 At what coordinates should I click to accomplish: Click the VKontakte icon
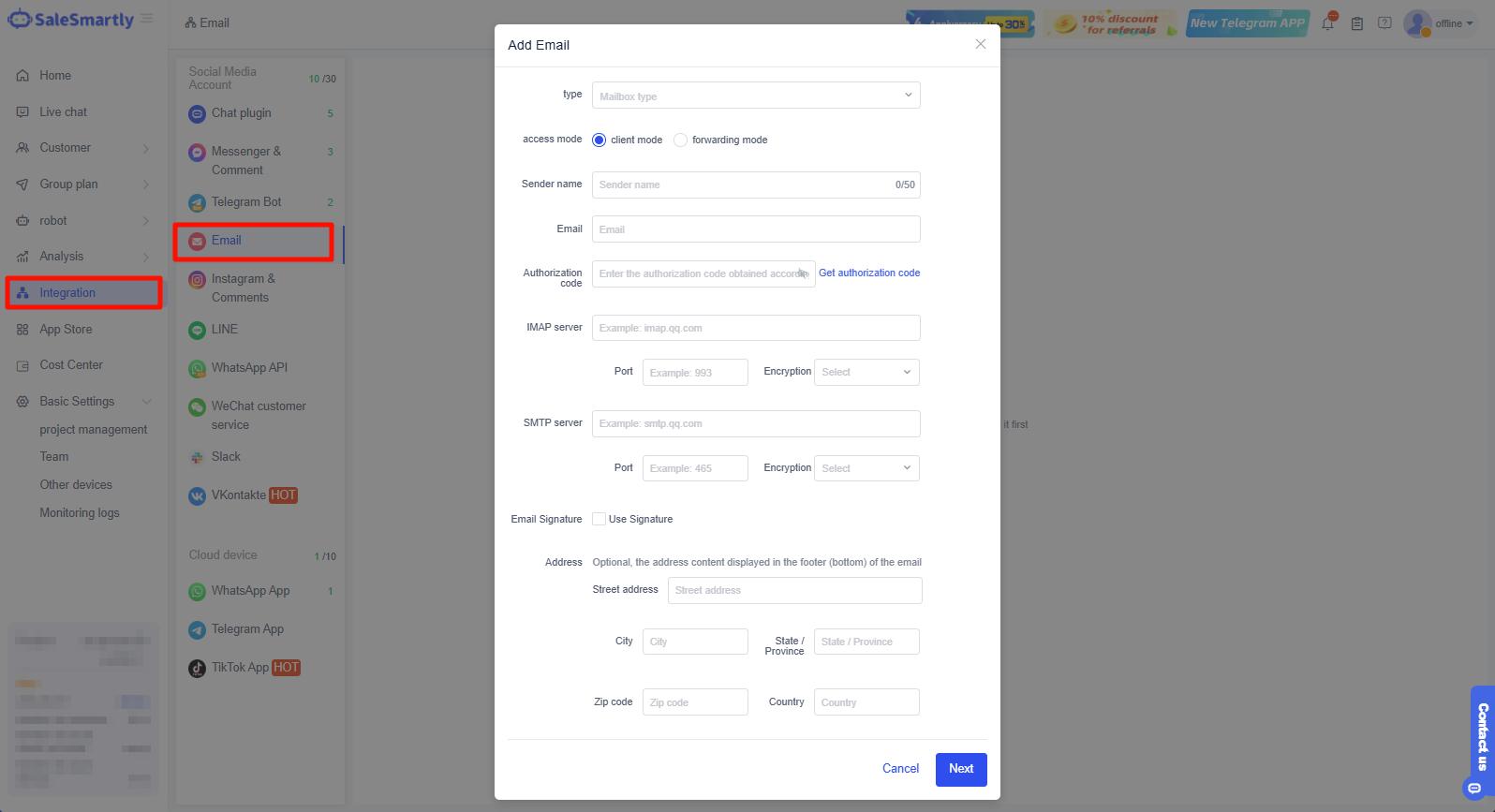pyautogui.click(x=197, y=495)
